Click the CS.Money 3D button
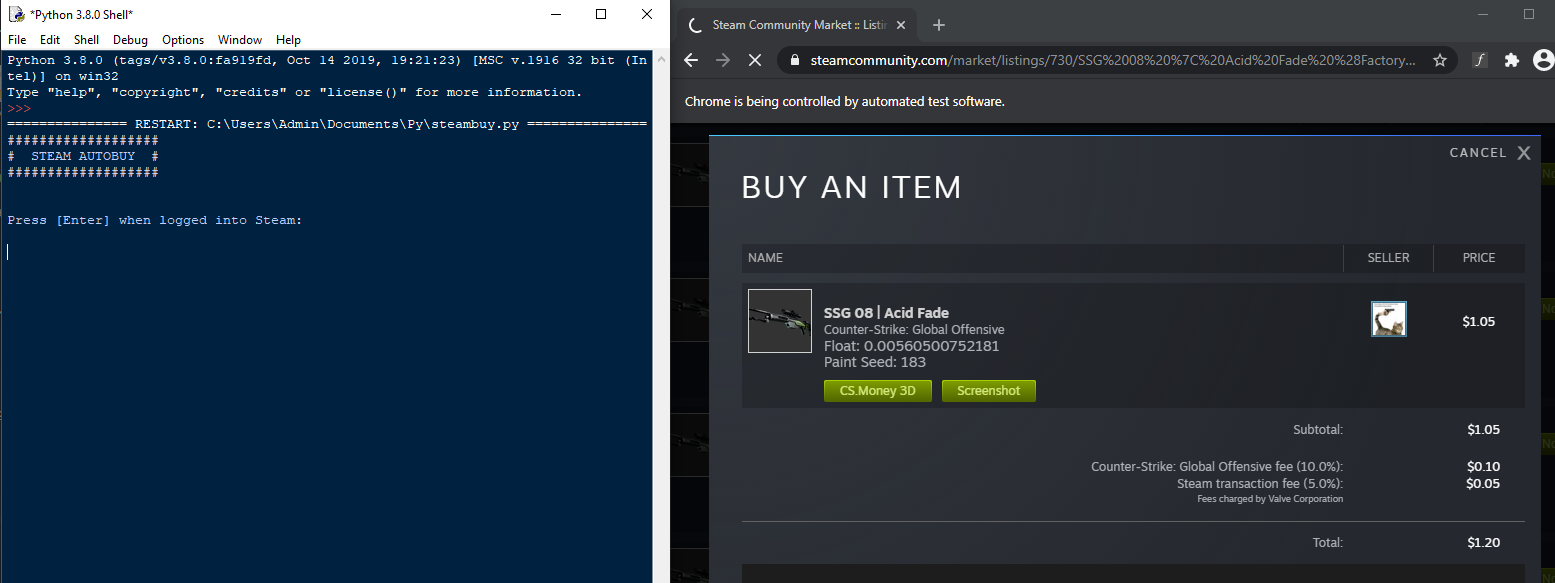1555x583 pixels. point(877,390)
